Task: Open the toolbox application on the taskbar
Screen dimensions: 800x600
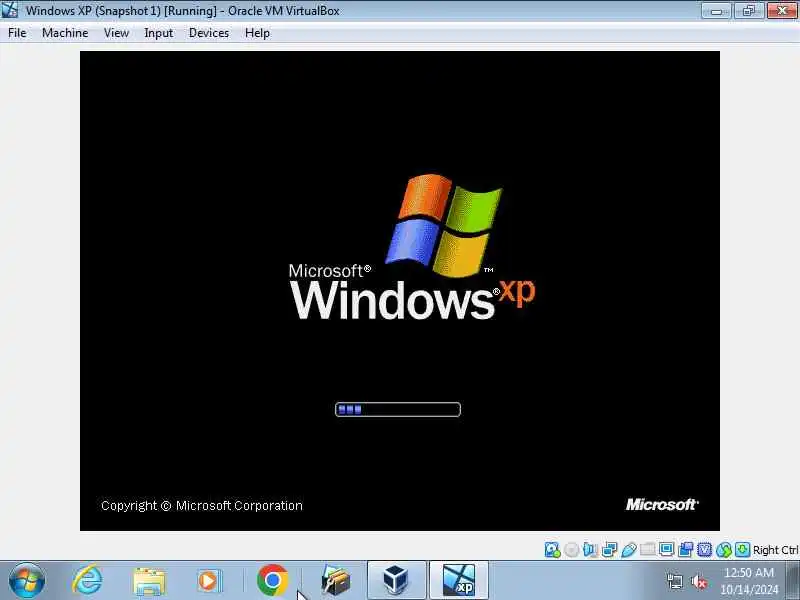Action: (x=336, y=581)
